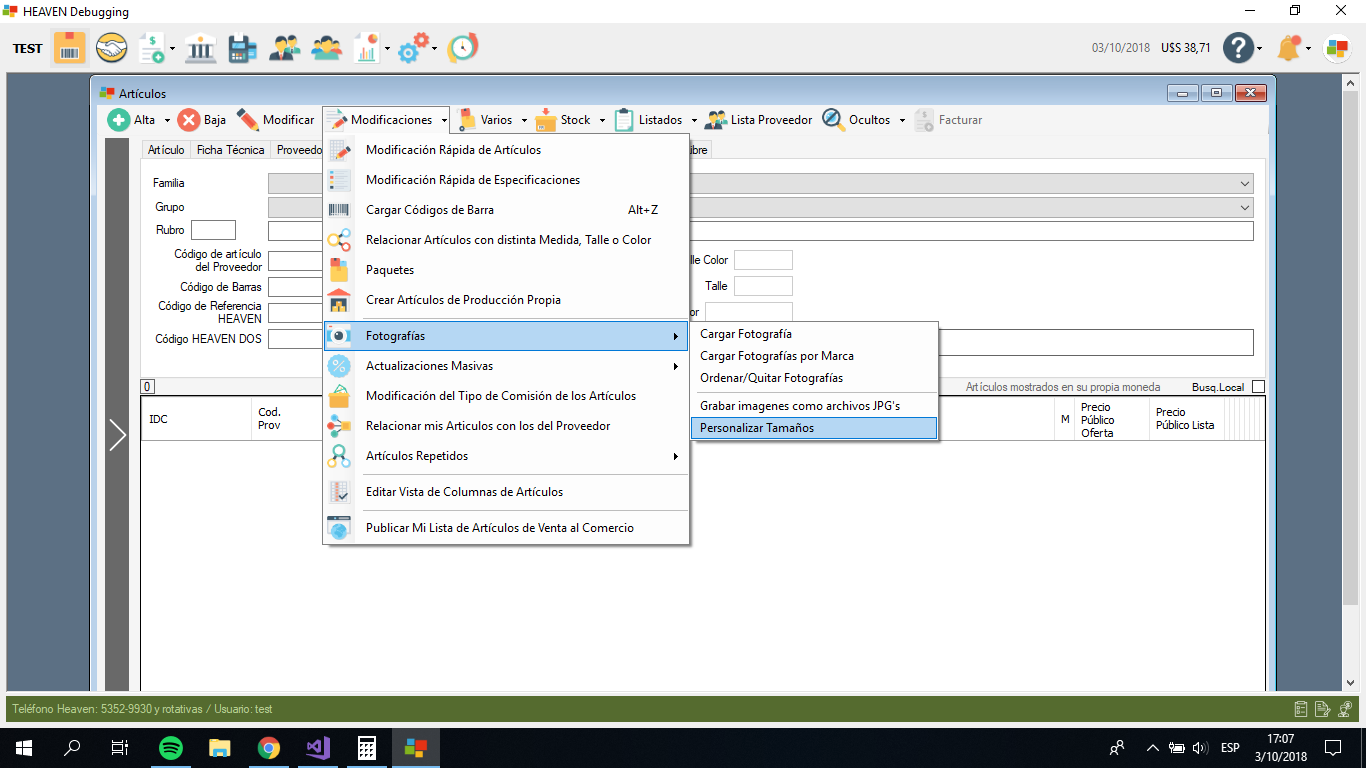Choose Publicar Mi Lista de Artículos
This screenshot has width=1366, height=768.
[506, 528]
